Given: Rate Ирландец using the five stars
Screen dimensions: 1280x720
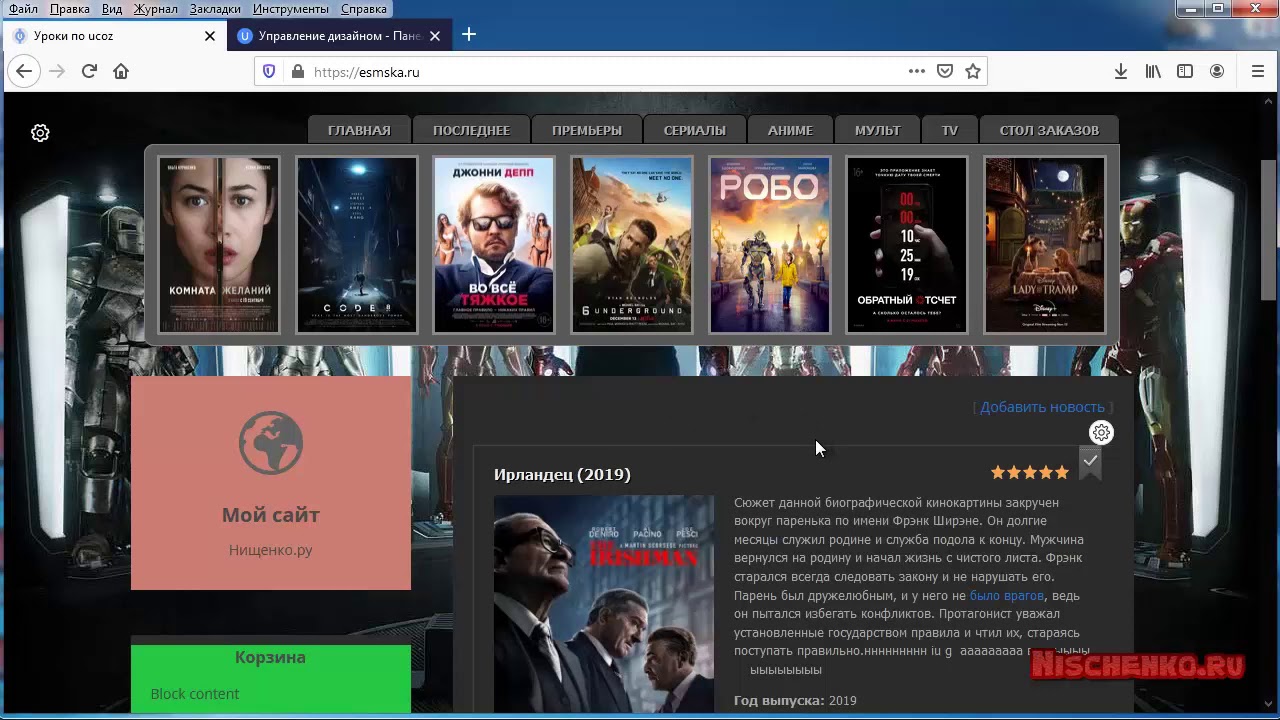Looking at the screenshot, I should tap(1030, 472).
